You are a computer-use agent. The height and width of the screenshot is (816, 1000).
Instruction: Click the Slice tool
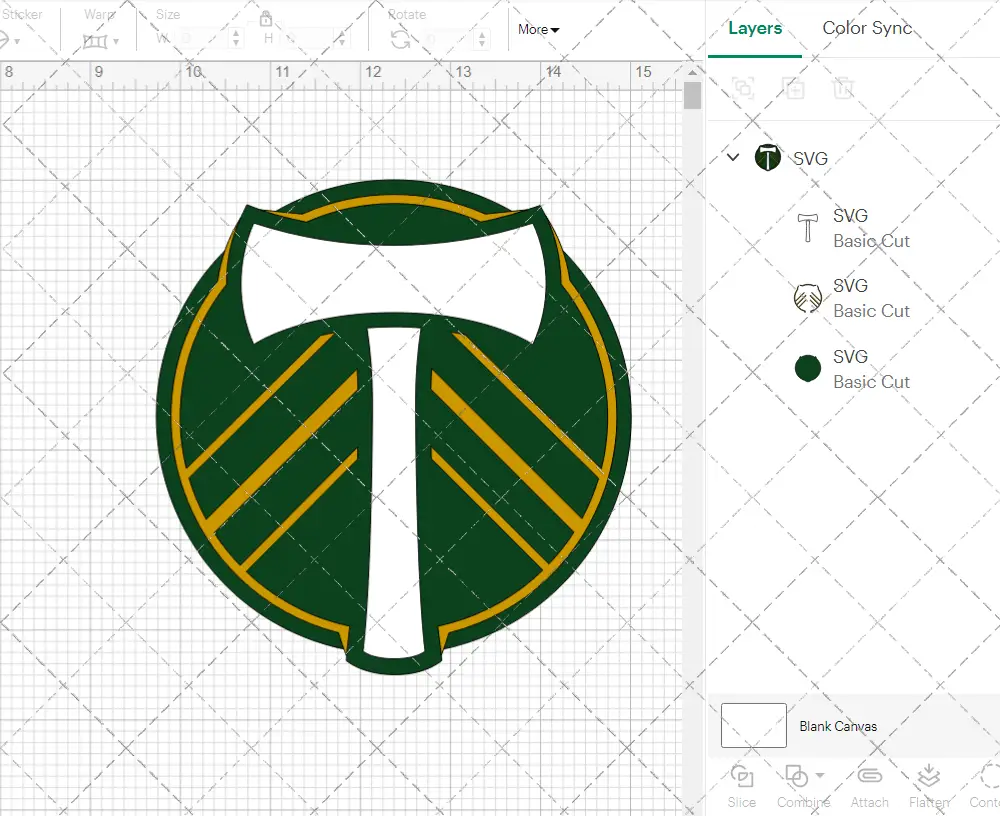pyautogui.click(x=742, y=786)
